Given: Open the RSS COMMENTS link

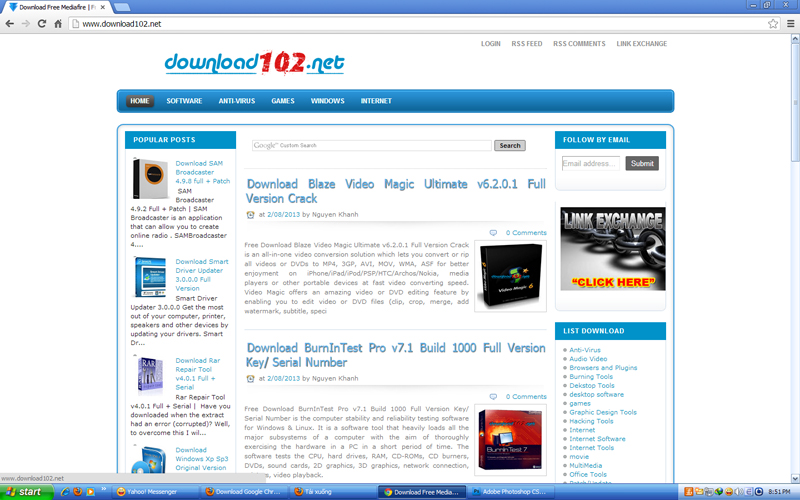Looking at the screenshot, I should coord(579,44).
